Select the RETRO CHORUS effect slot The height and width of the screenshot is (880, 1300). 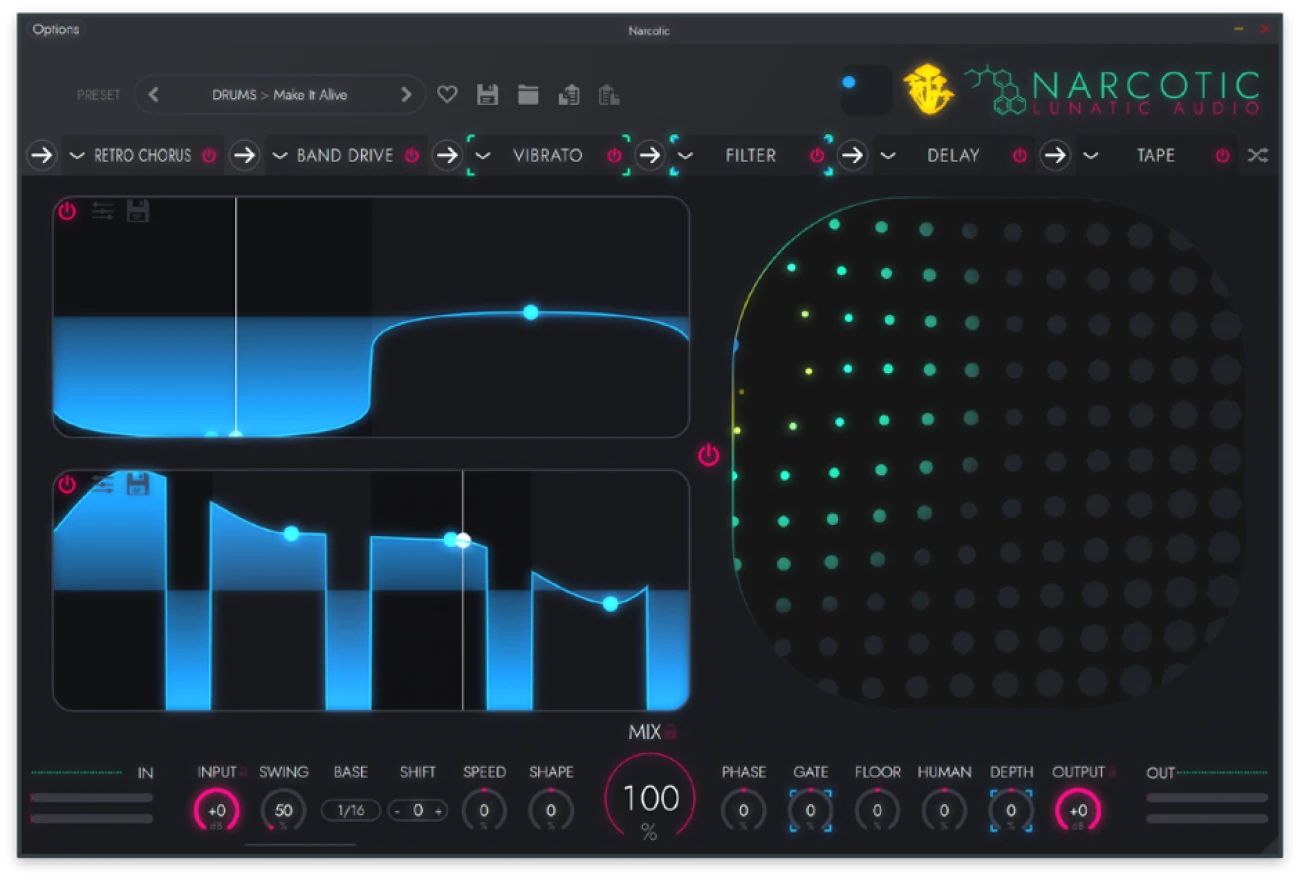click(x=142, y=156)
